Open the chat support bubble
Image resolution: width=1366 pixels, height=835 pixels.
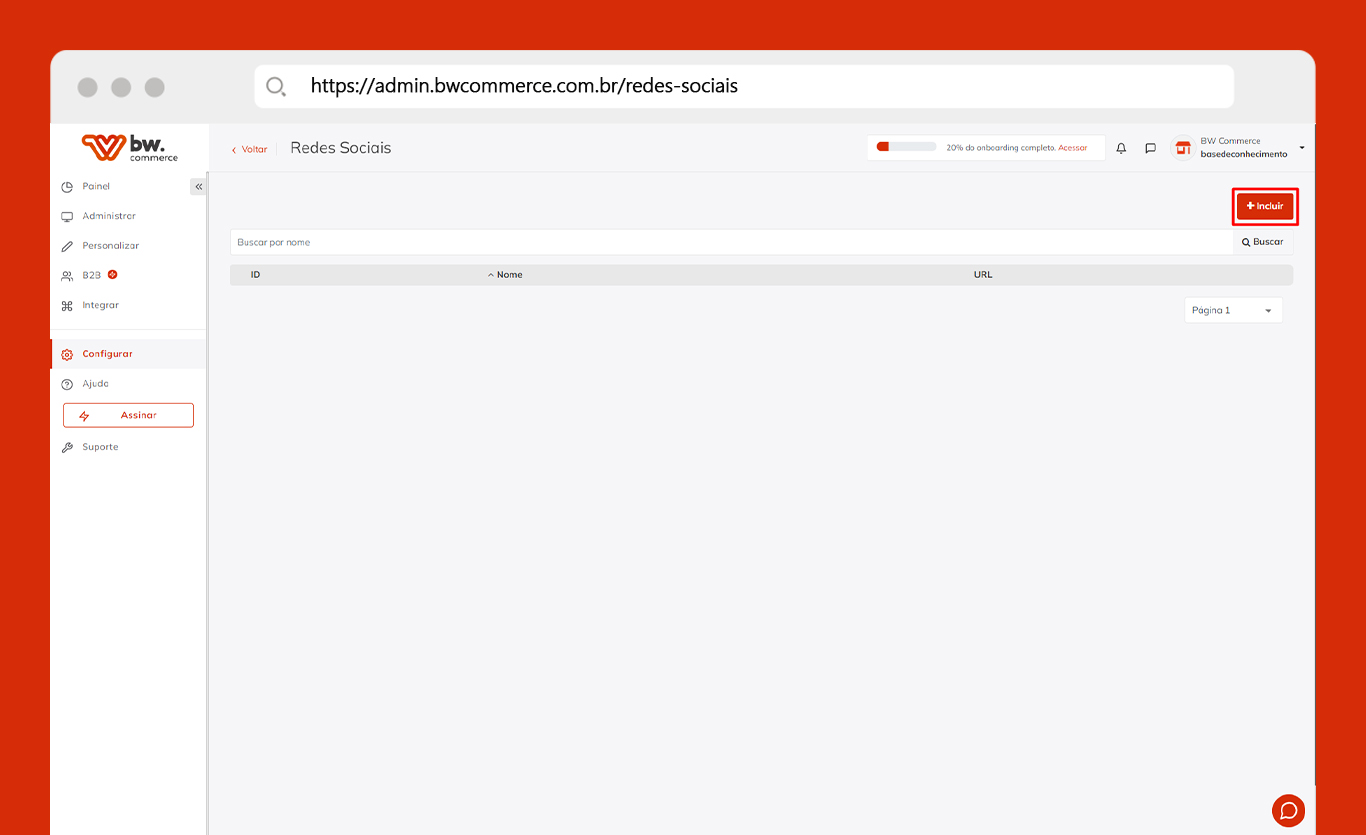coord(1288,810)
